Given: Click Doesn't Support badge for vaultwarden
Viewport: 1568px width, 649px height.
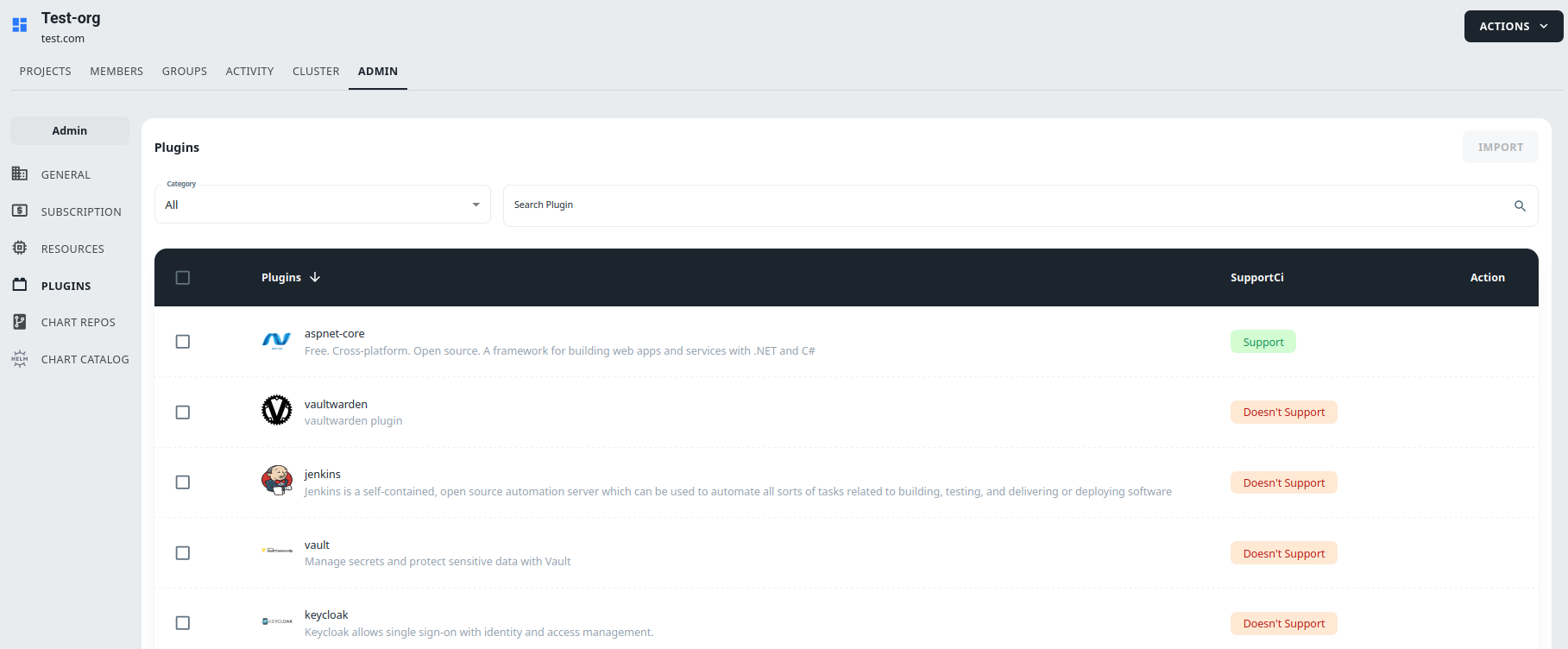Looking at the screenshot, I should pos(1284,413).
